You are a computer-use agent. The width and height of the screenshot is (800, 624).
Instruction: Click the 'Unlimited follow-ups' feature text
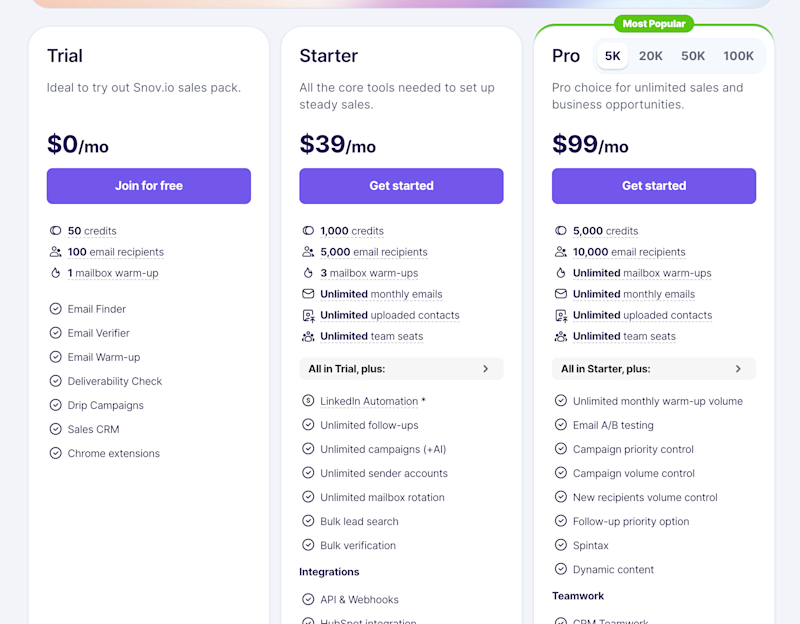coord(369,425)
